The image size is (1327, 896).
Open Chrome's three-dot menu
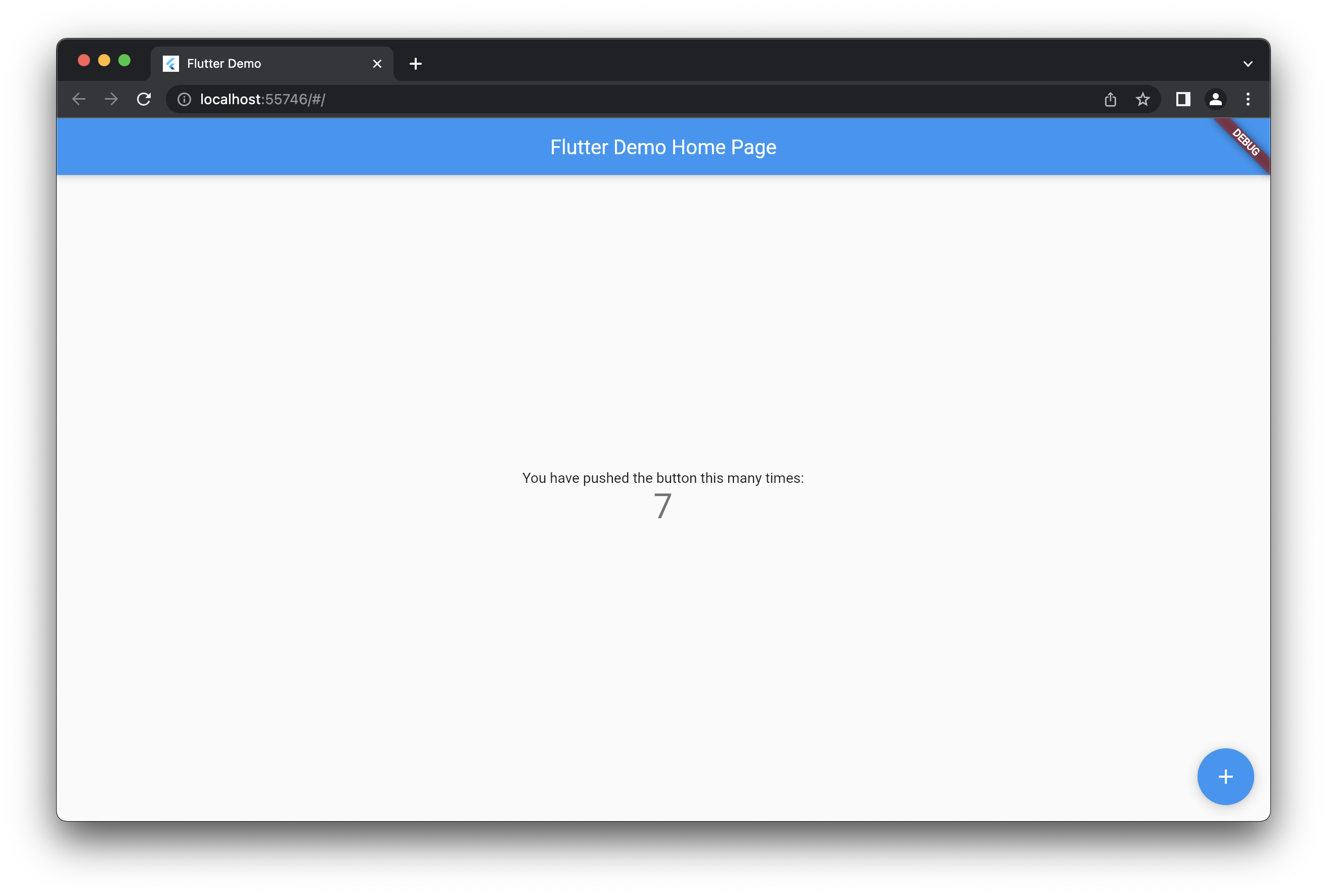coord(1248,100)
